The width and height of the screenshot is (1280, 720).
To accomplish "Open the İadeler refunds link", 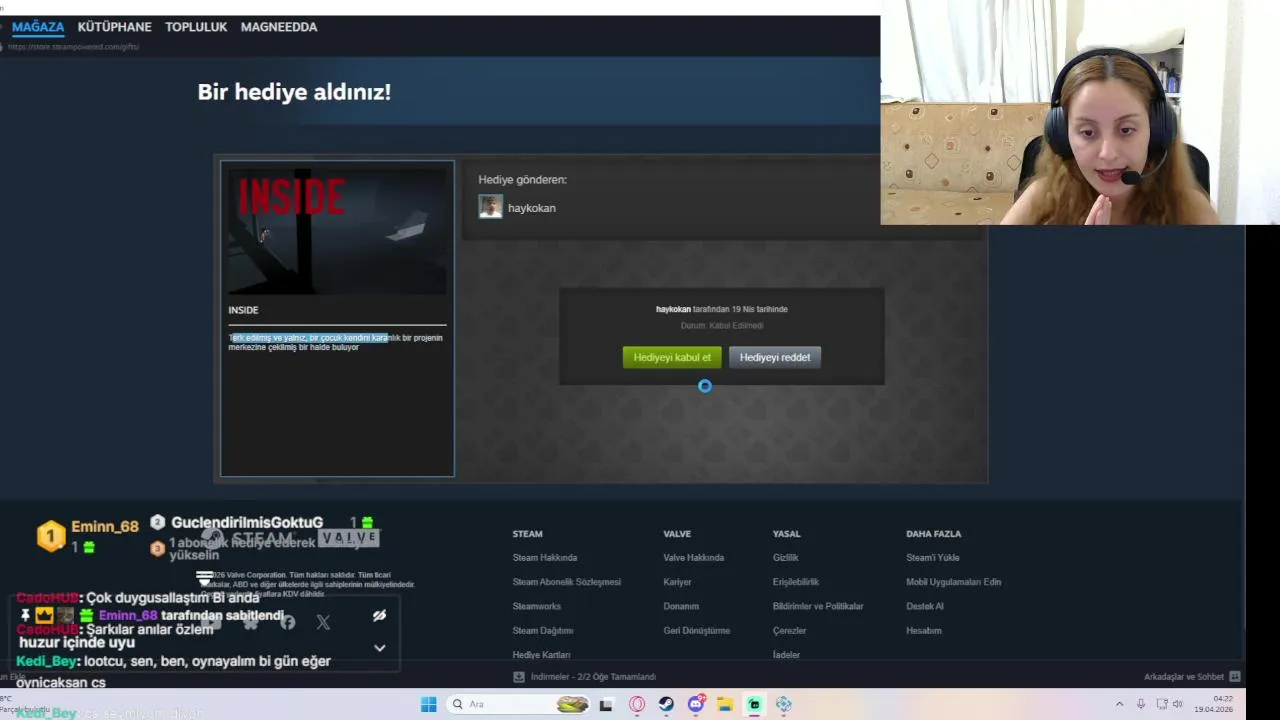I will tap(786, 655).
